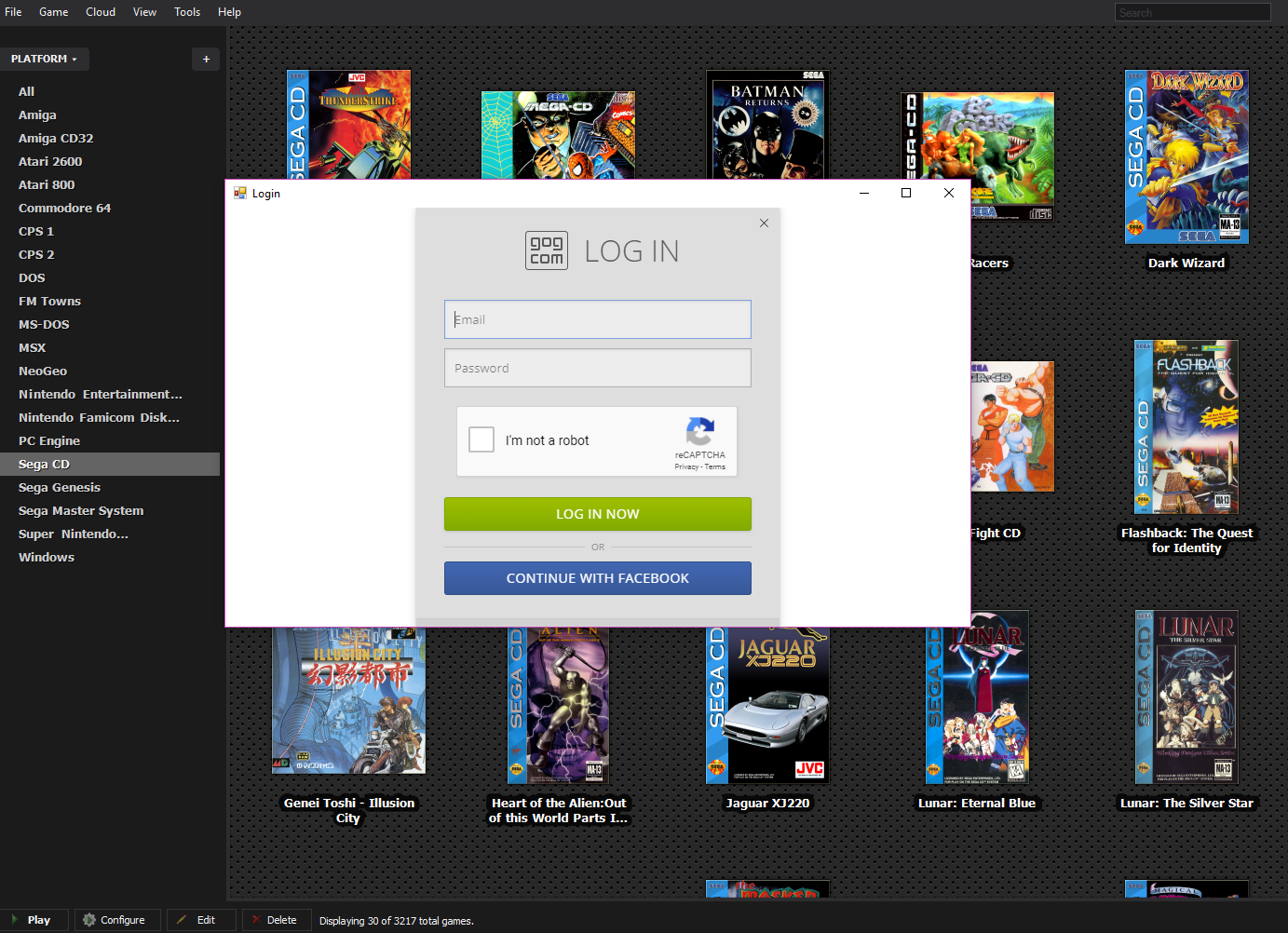
Task: Click LOG IN NOW button
Action: tap(598, 514)
